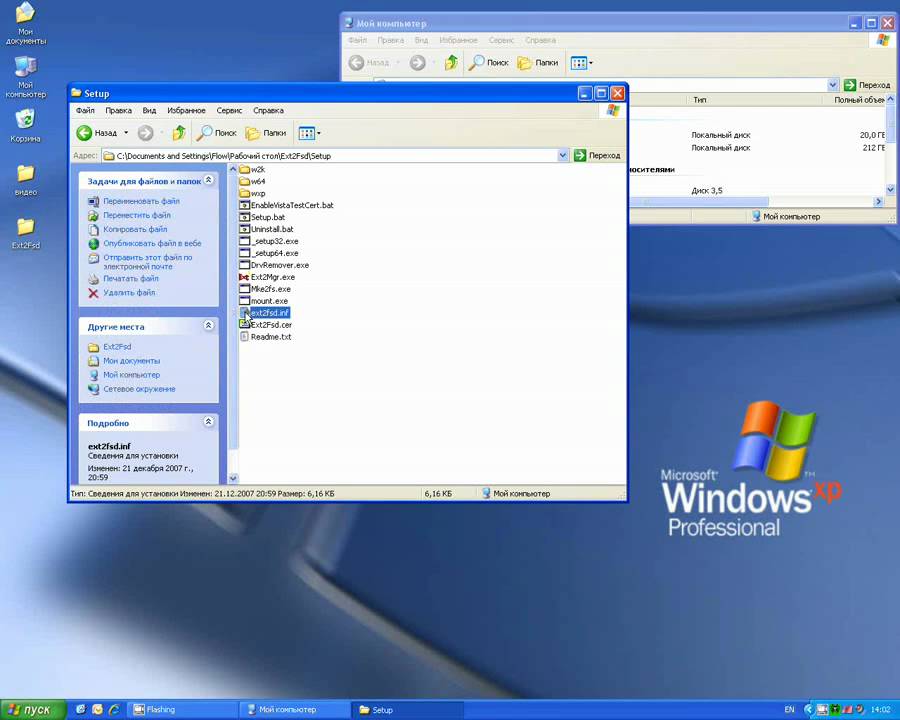Open the address bar dropdown in Setup window
Screen dimensions: 900x720
point(563,155)
